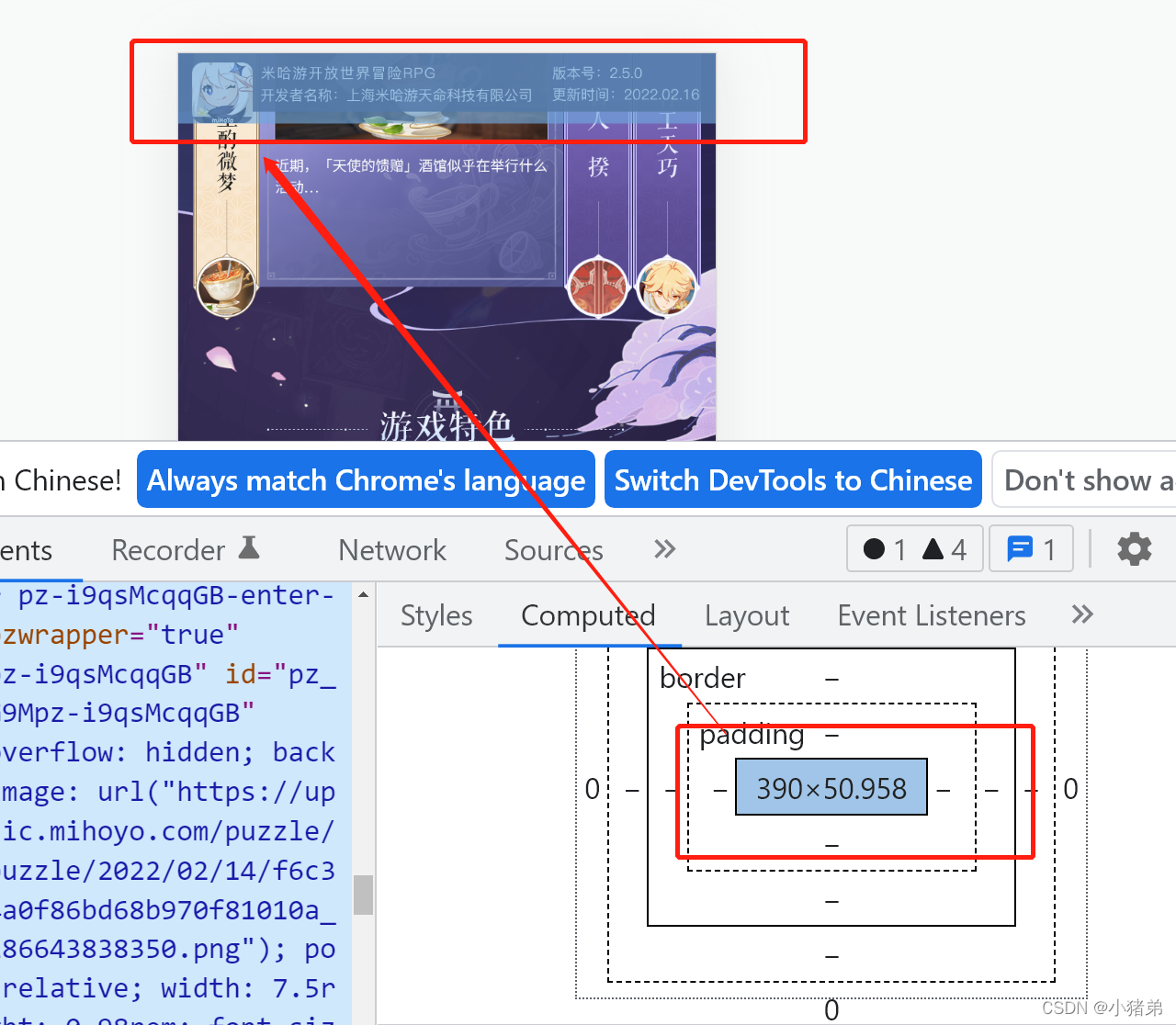
Task: Open the issues counter with message icon
Action: click(1031, 549)
